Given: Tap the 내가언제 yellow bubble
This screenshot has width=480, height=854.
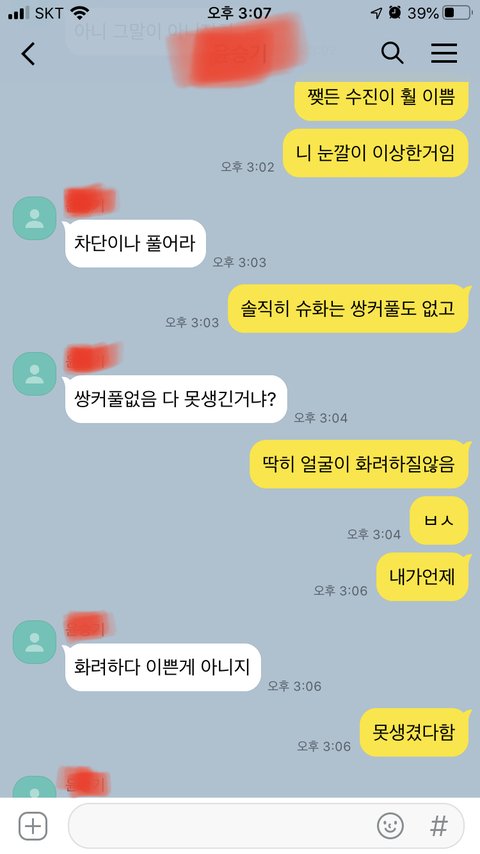Looking at the screenshot, I should click(422, 577).
